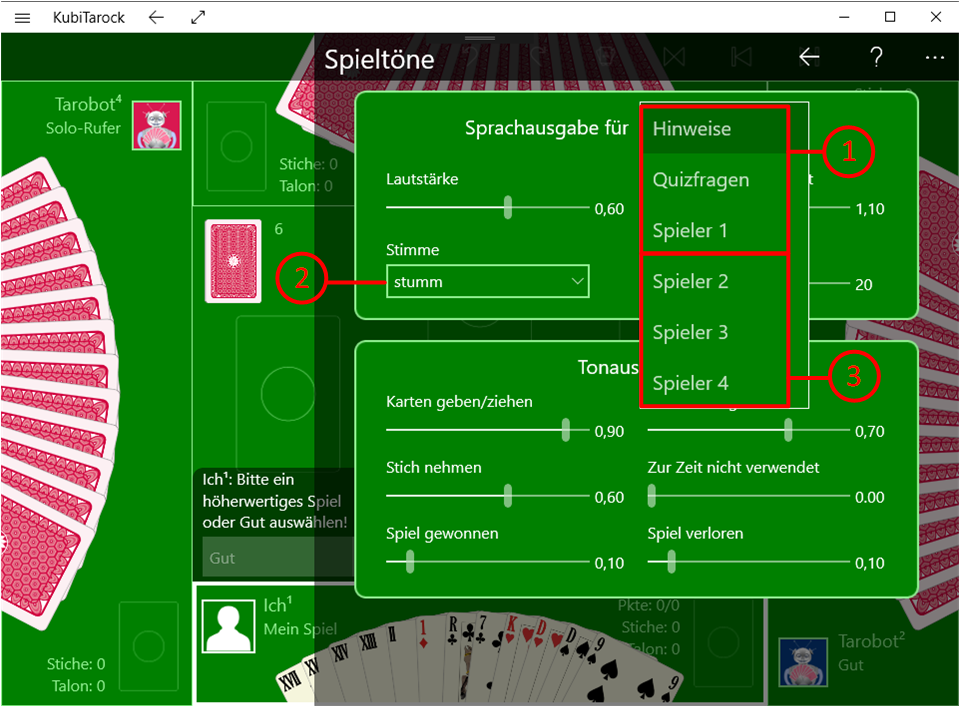960x707 pixels.
Task: Click the Stich nehmen slider handle
Action: point(508,496)
